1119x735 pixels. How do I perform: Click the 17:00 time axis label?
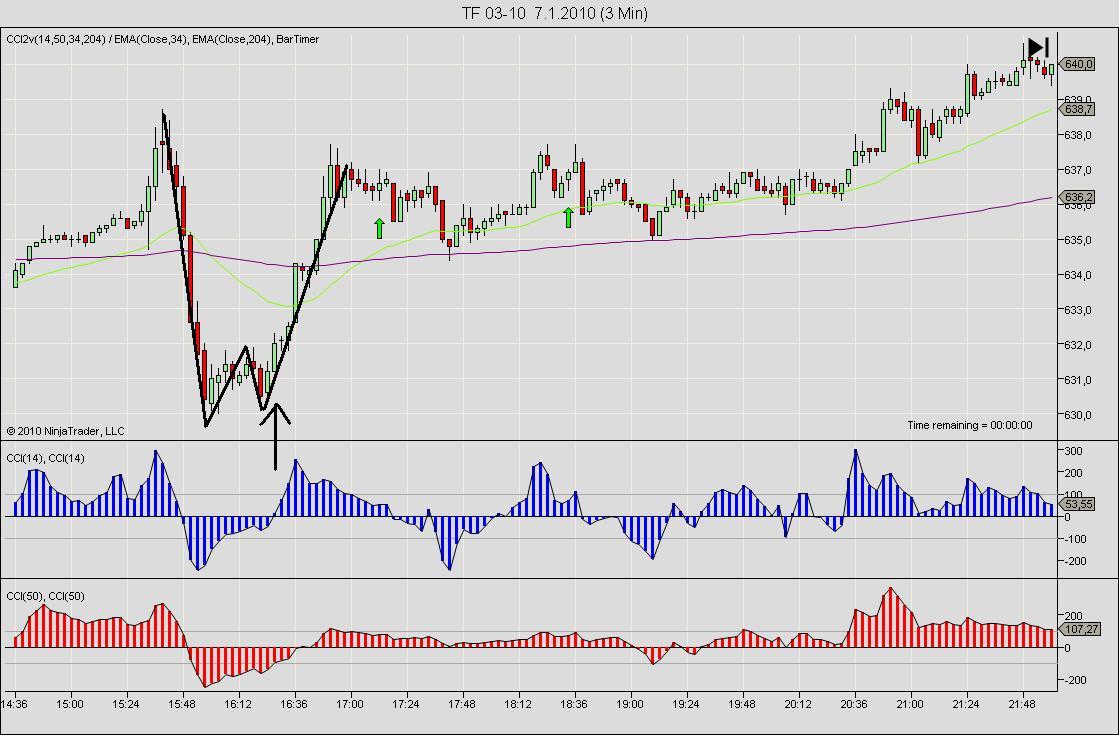point(350,704)
